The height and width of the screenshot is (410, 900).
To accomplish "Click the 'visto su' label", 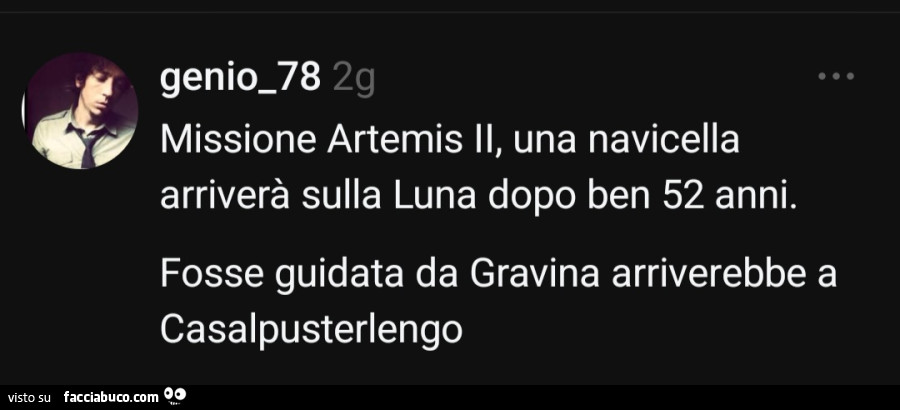I will (30, 397).
